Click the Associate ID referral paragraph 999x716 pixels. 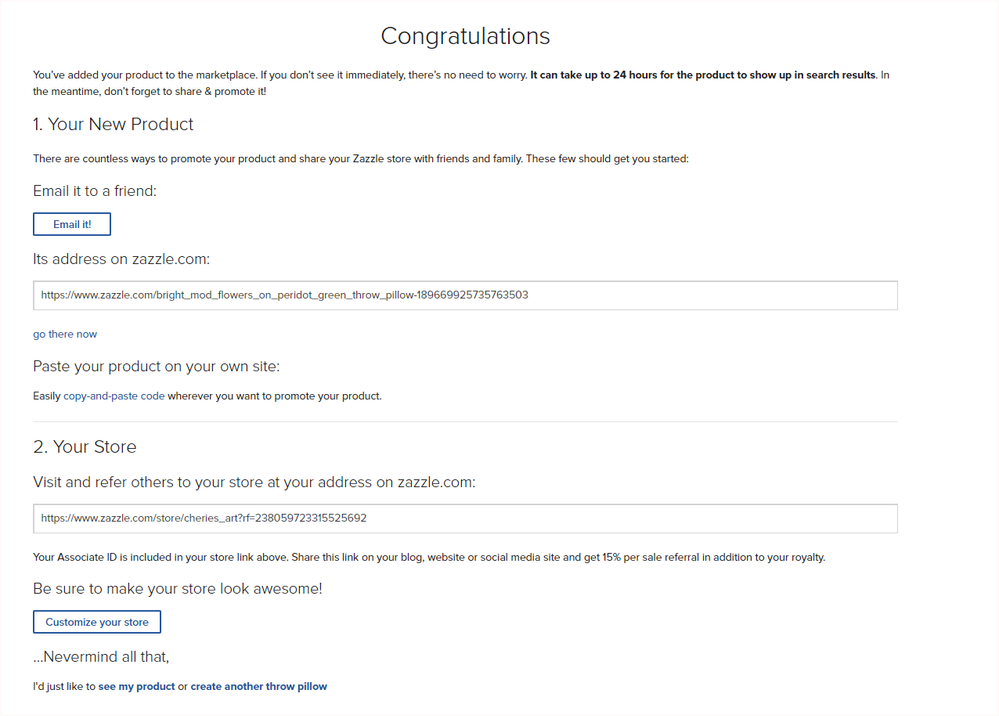[429, 557]
